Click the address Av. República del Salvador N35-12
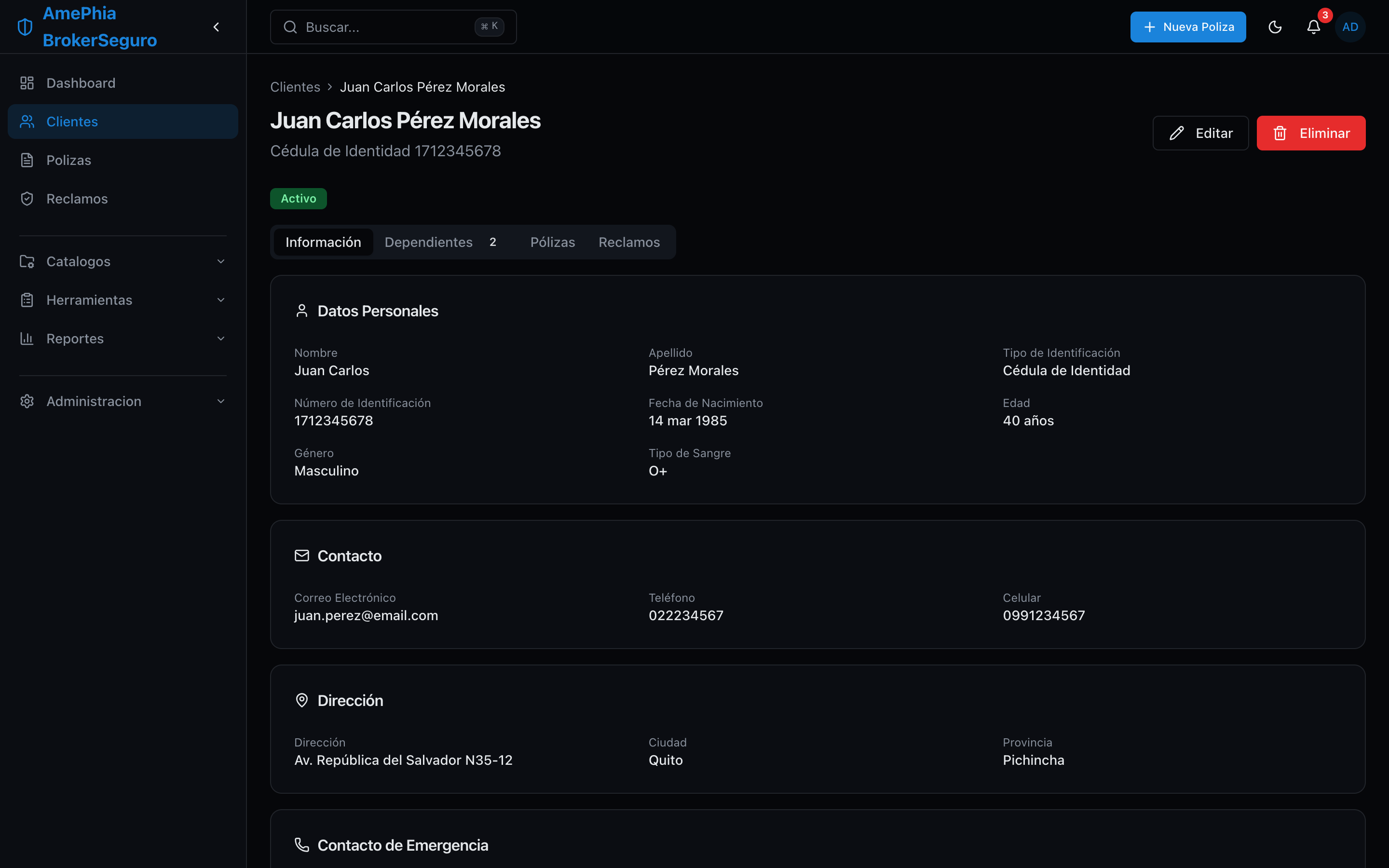The height and width of the screenshot is (868, 1389). pyautogui.click(x=404, y=760)
